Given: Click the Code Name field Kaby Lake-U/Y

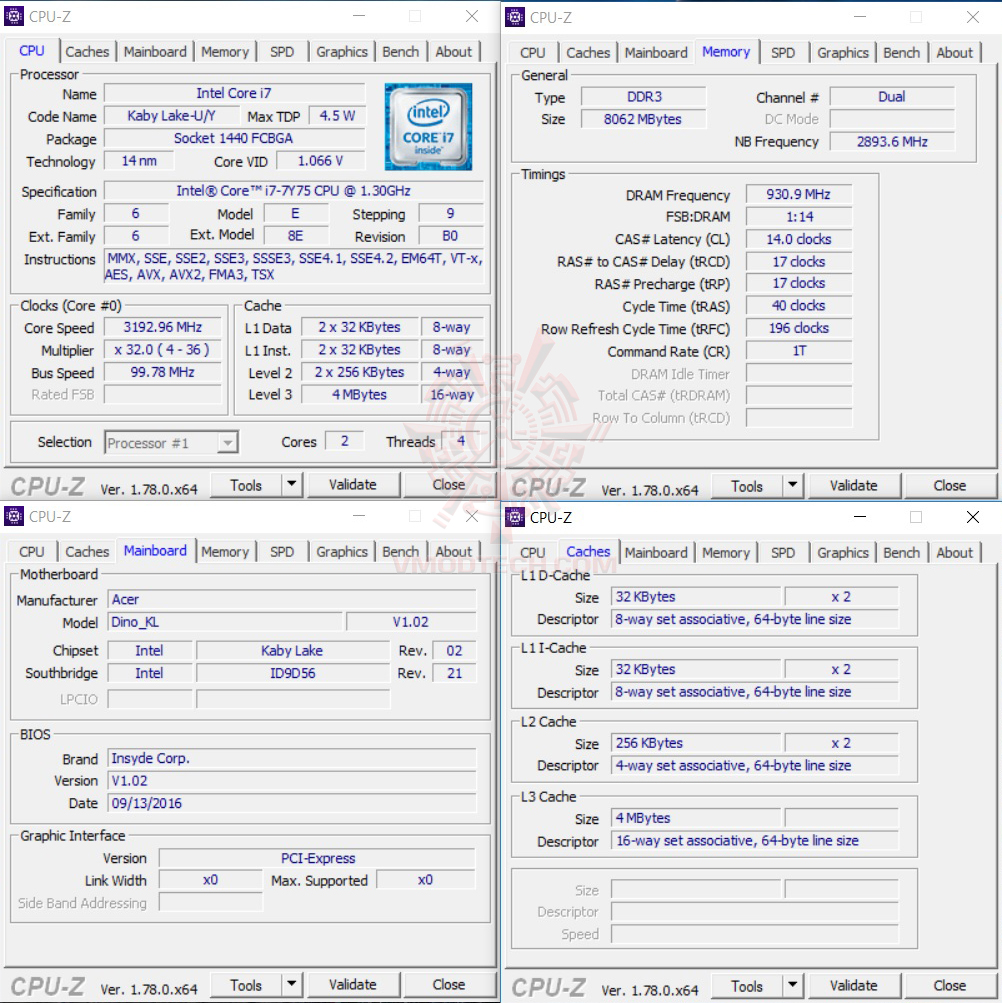Looking at the screenshot, I should tap(171, 116).
